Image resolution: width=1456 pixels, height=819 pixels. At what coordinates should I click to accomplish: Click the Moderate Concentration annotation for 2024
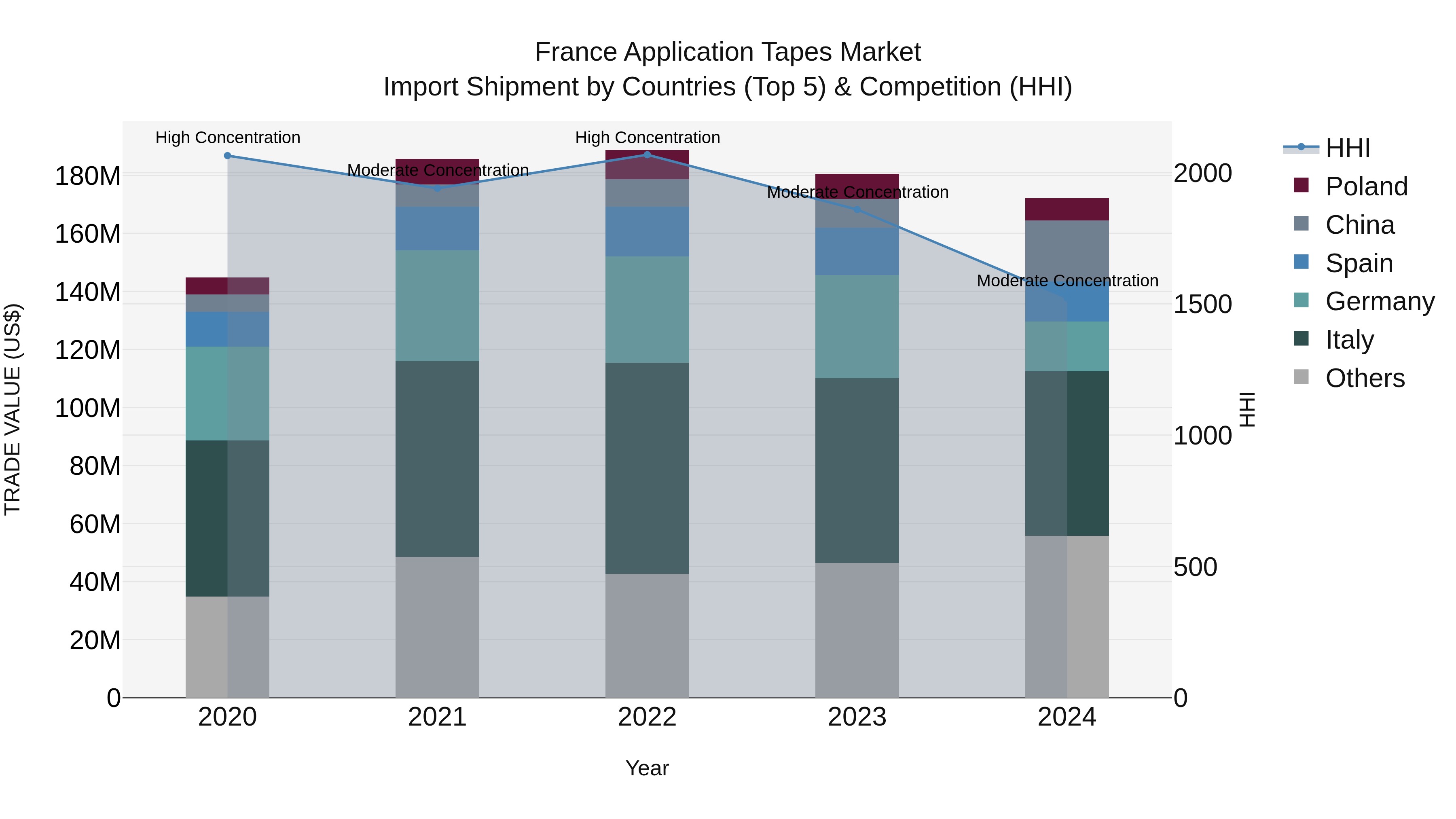1068,280
